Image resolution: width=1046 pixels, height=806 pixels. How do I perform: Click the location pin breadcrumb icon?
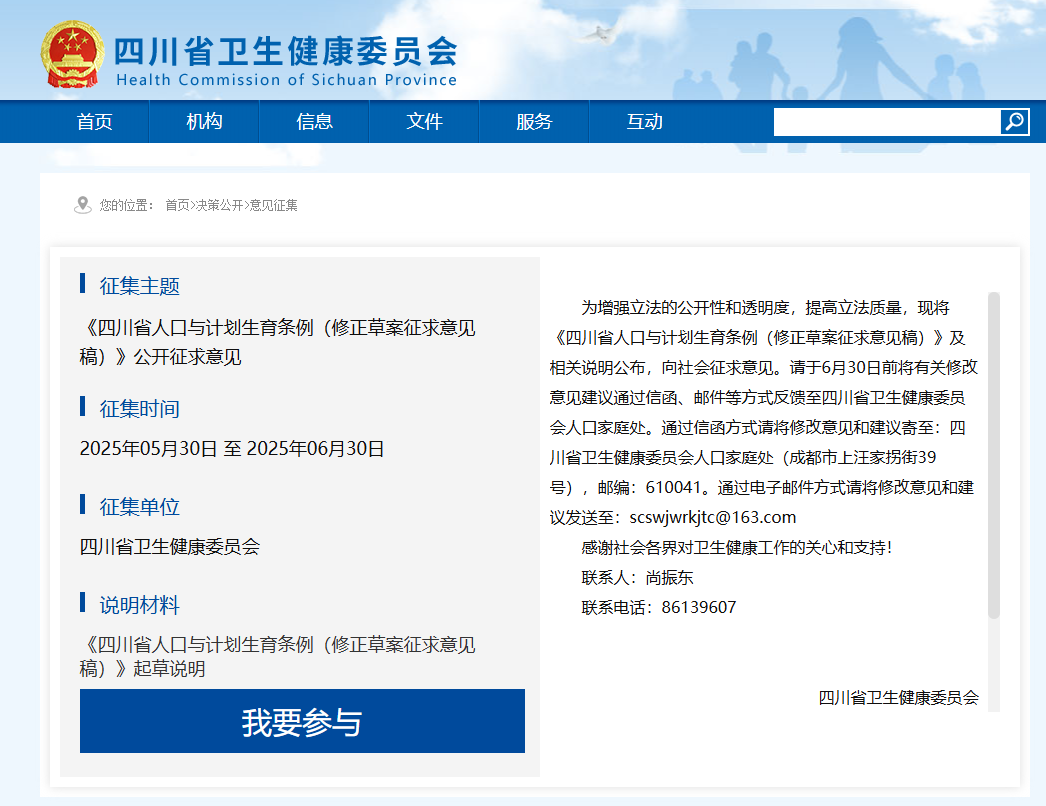tap(83, 205)
